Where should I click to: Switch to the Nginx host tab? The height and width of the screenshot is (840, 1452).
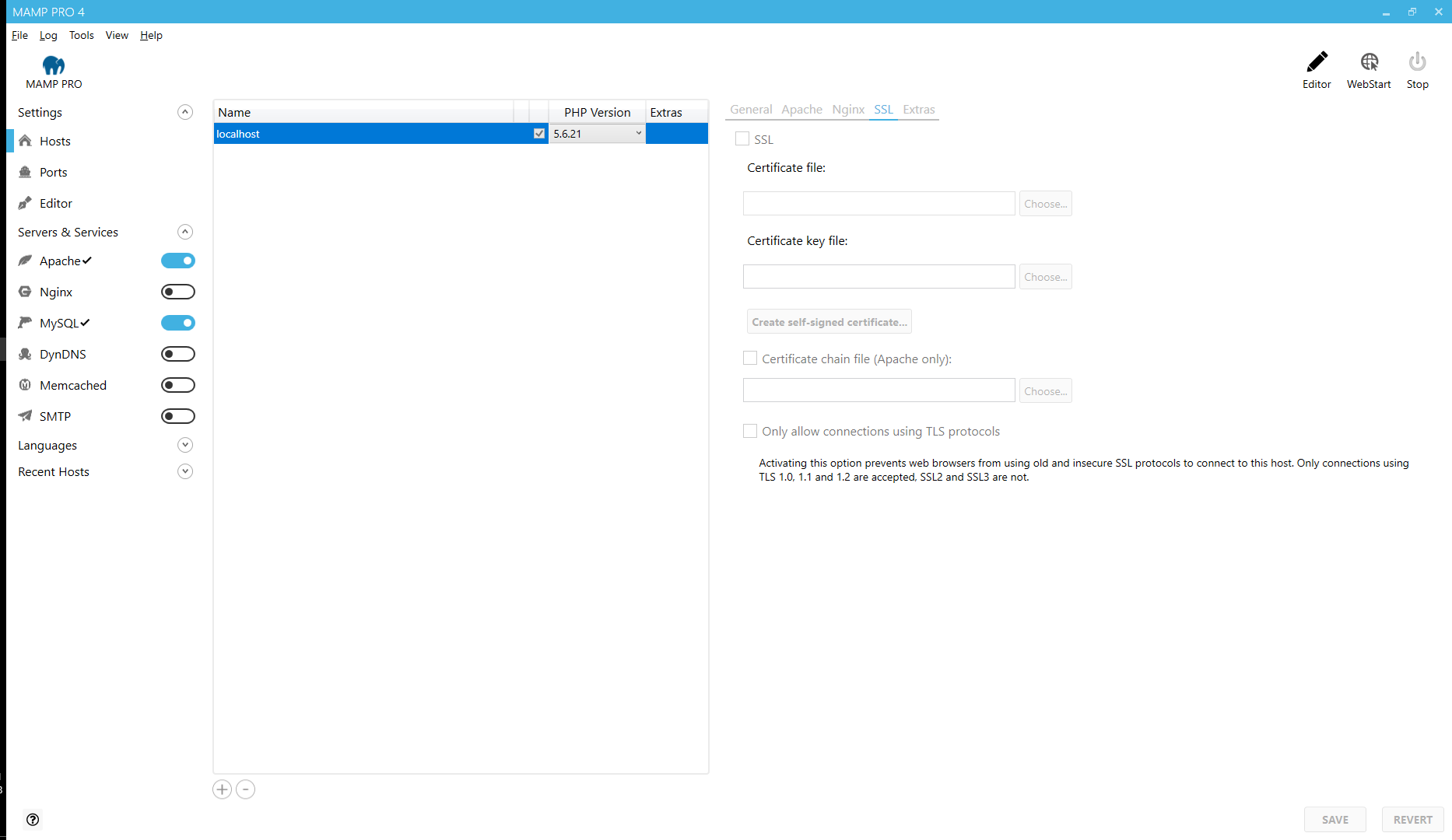click(848, 110)
